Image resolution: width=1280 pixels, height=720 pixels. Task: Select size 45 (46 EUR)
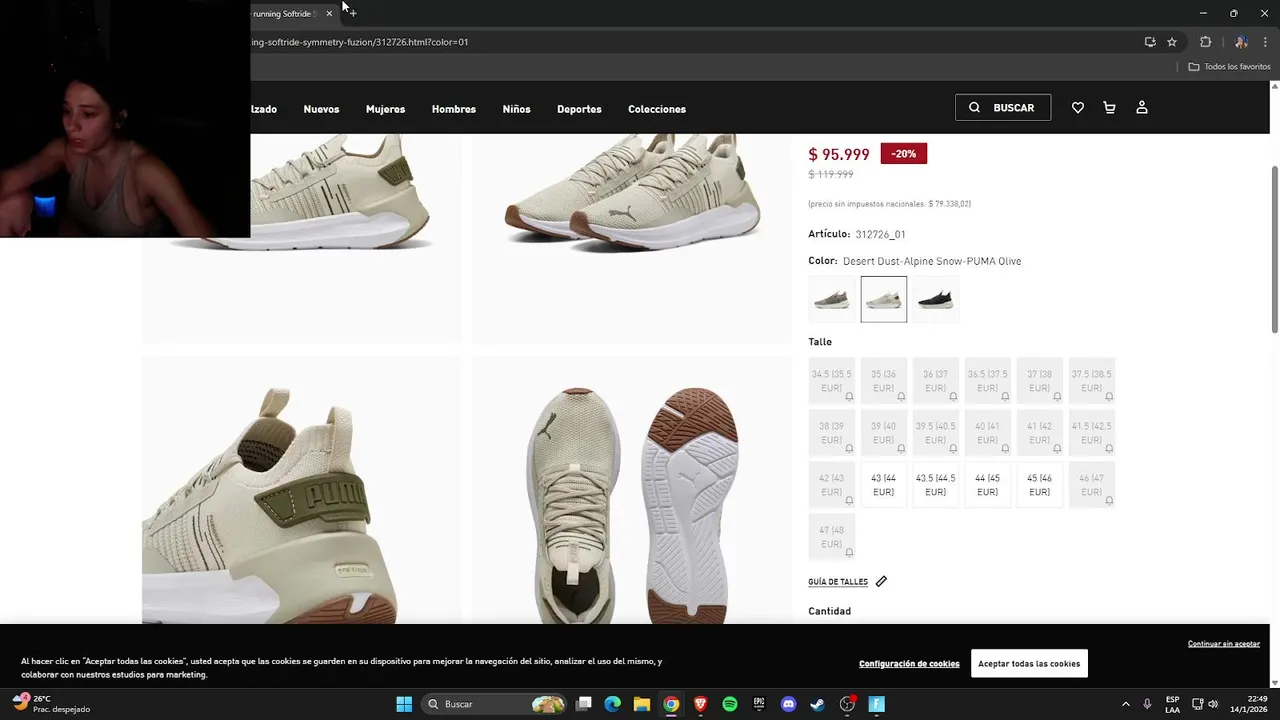(x=1039, y=485)
